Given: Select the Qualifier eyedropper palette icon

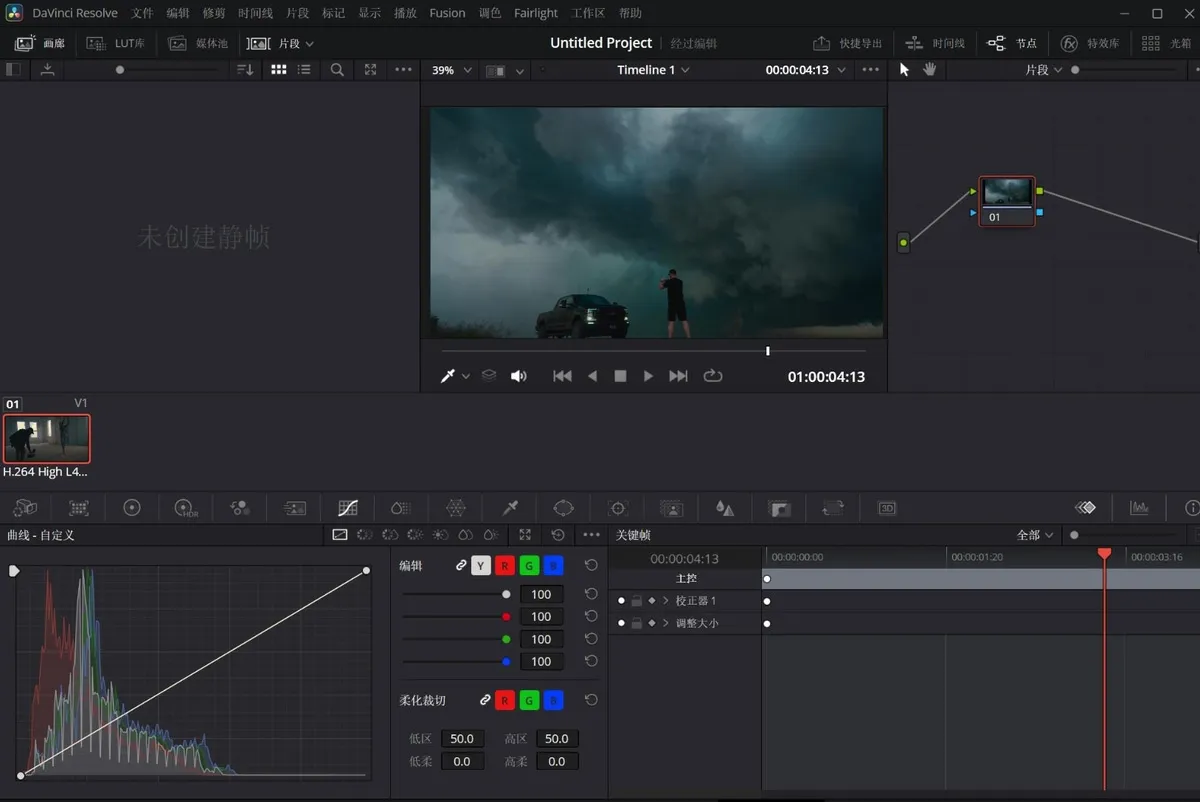Looking at the screenshot, I should point(509,508).
